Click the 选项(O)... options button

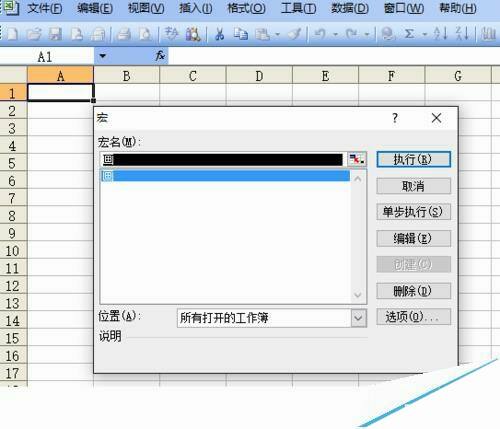(413, 317)
